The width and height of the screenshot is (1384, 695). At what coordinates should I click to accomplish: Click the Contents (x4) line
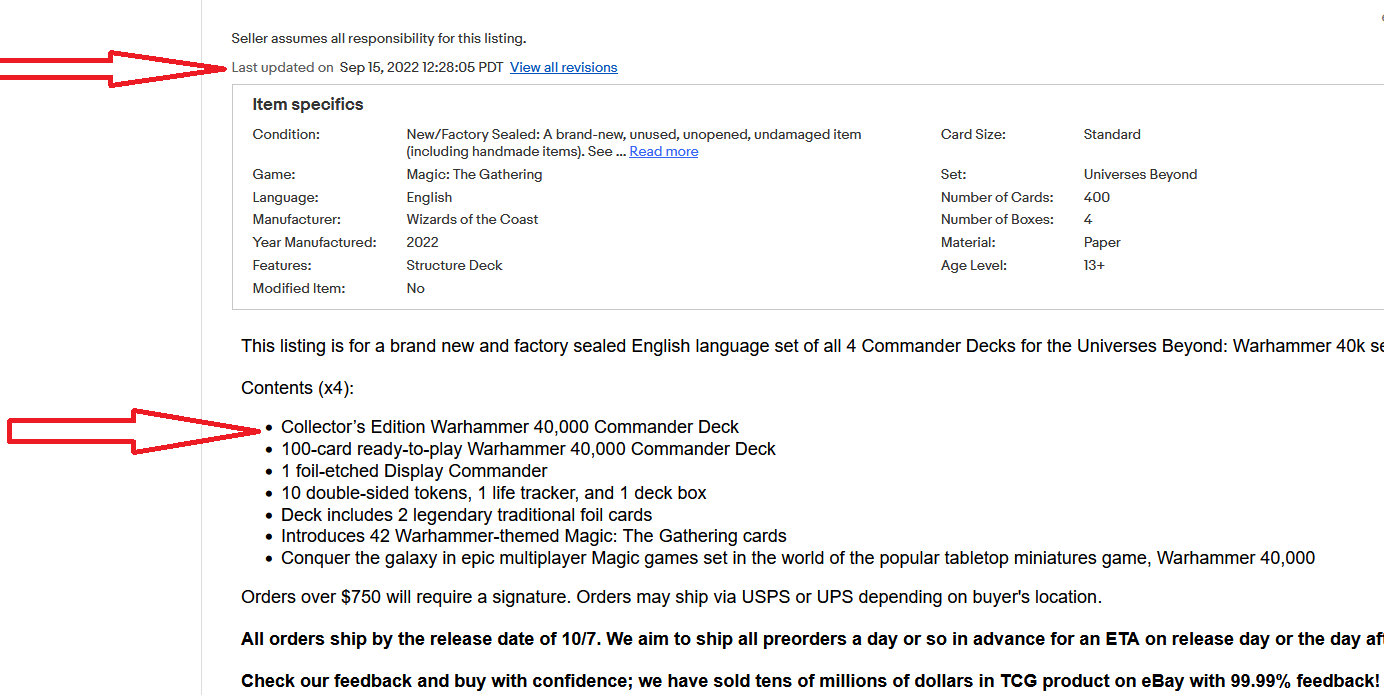(297, 388)
